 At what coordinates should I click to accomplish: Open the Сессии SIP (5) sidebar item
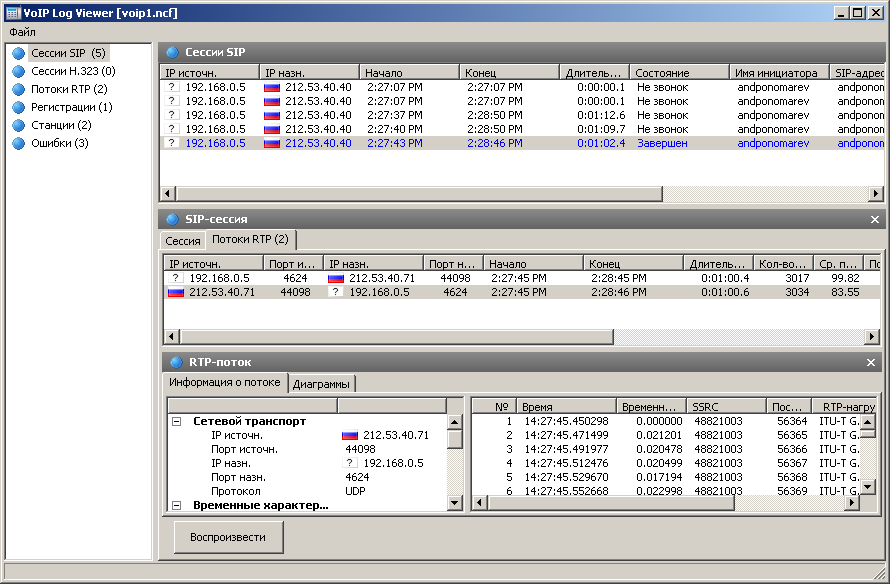(68, 53)
